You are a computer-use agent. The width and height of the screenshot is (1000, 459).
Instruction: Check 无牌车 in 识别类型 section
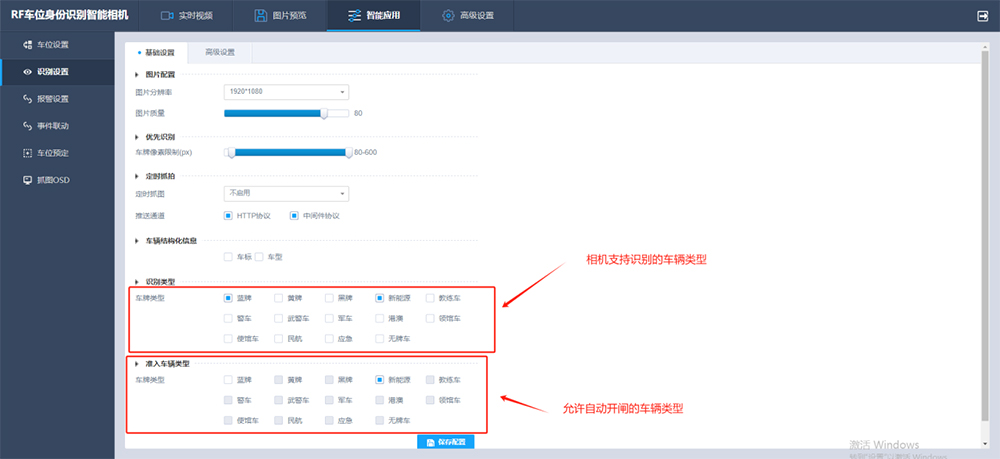pyautogui.click(x=379, y=339)
